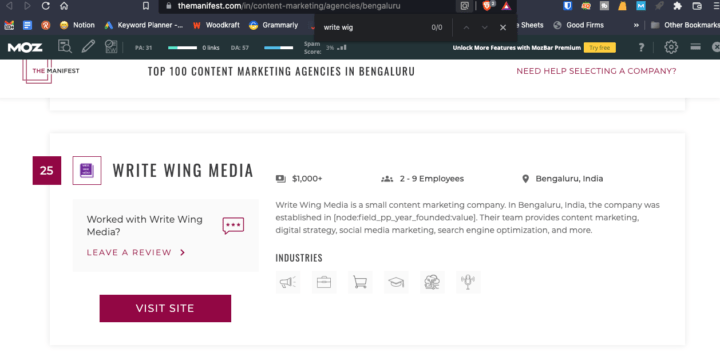
Task: Open the Write Wing Media company title
Action: tap(183, 170)
